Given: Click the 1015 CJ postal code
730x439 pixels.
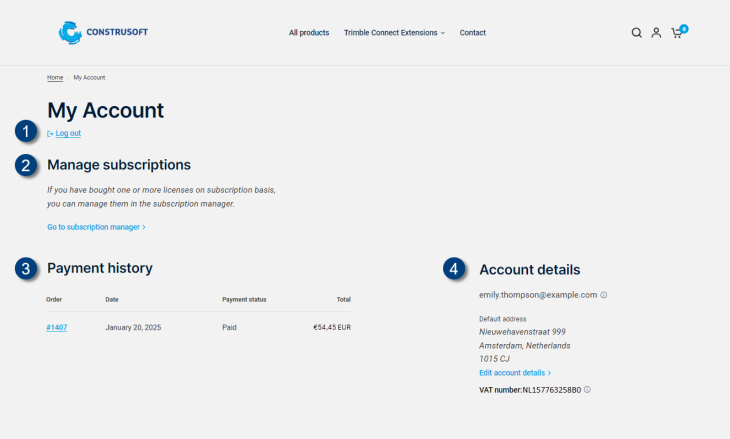Looking at the screenshot, I should [x=494, y=359].
